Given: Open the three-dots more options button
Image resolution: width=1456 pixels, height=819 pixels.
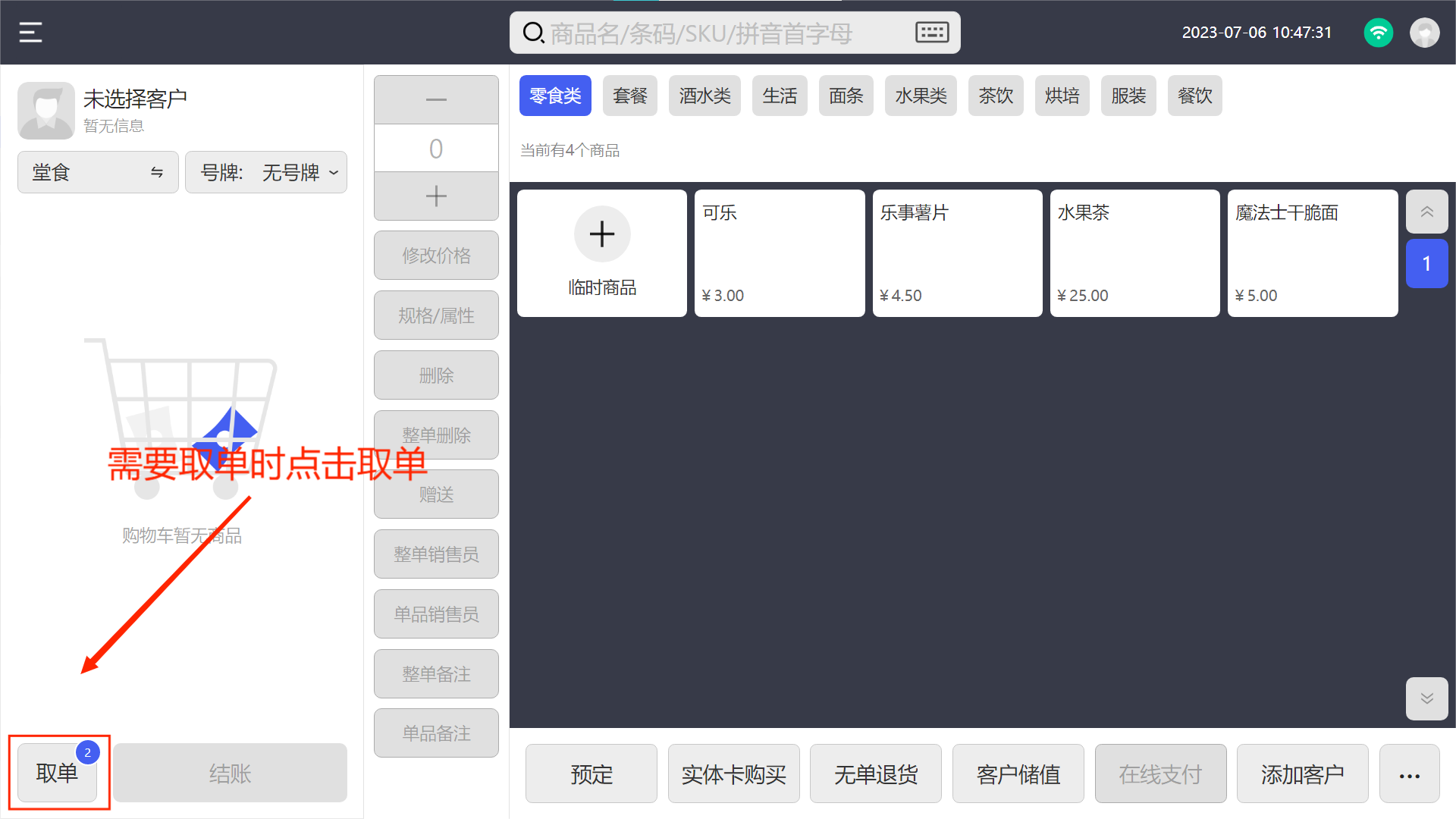Looking at the screenshot, I should (1409, 774).
